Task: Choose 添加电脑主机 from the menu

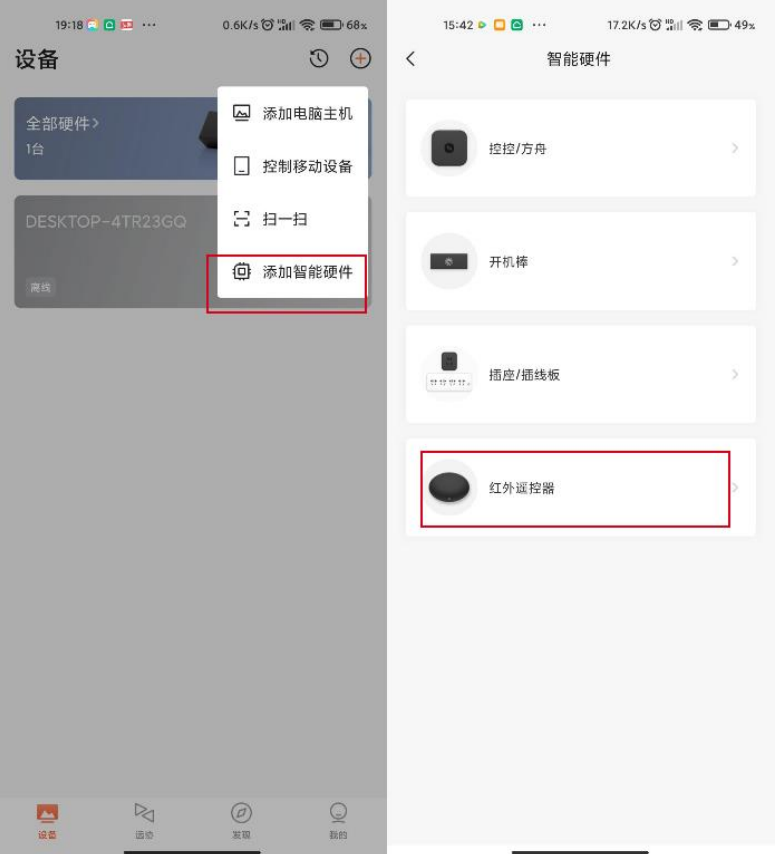Action: (x=293, y=113)
